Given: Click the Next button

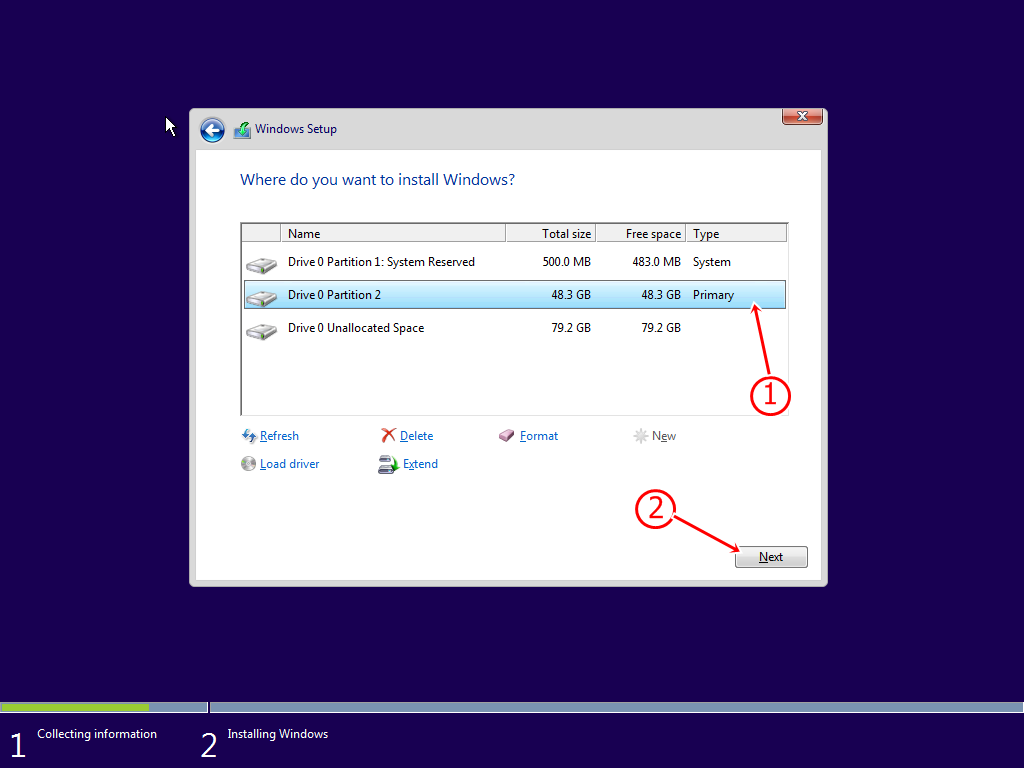Looking at the screenshot, I should [x=770, y=556].
